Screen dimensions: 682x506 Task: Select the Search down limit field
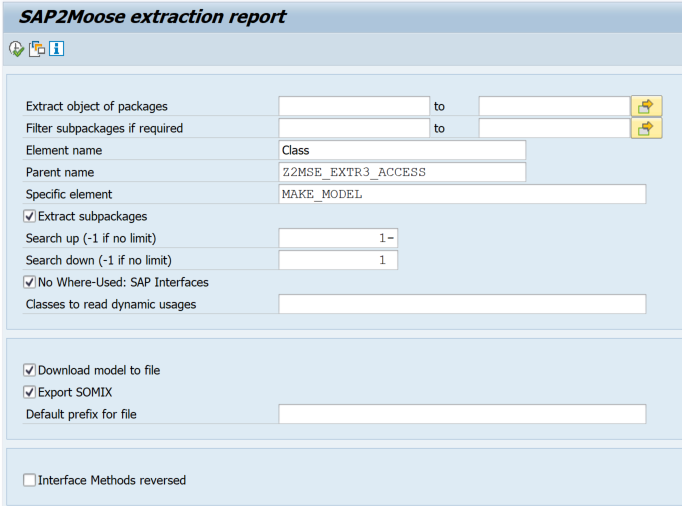coord(338,260)
